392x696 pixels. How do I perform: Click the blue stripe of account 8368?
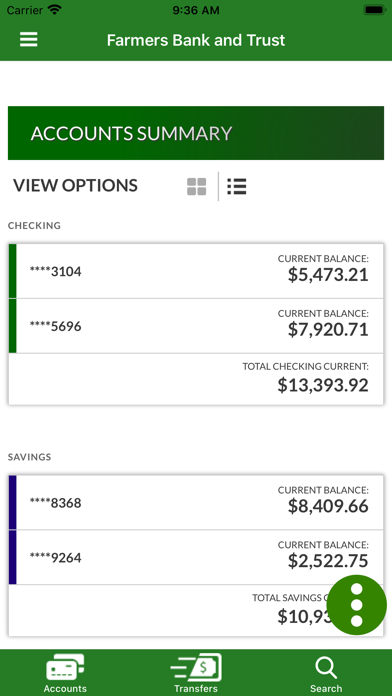(12, 502)
